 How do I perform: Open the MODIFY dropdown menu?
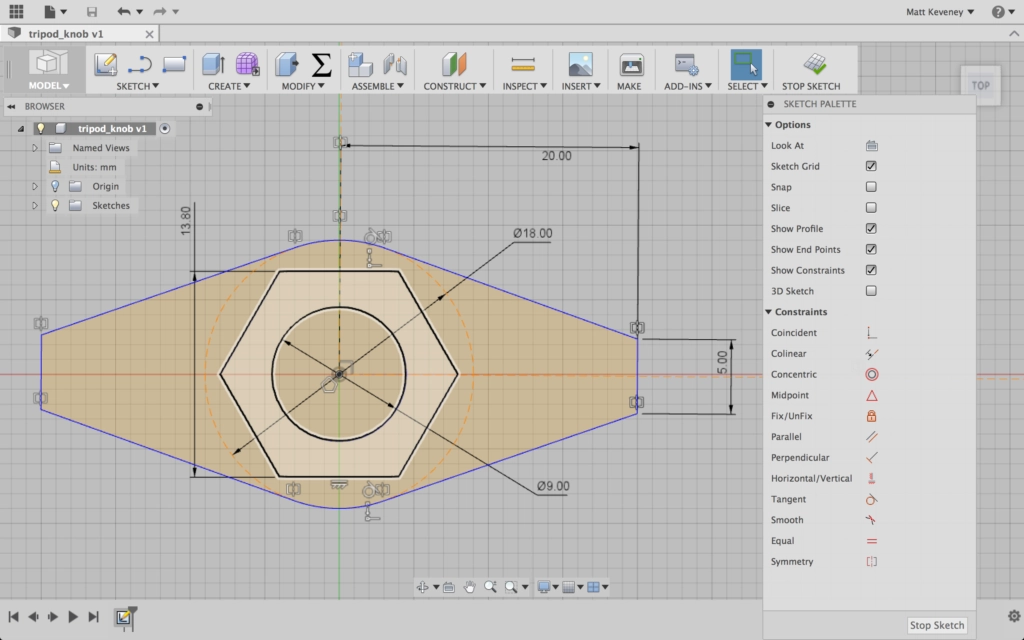pos(303,86)
